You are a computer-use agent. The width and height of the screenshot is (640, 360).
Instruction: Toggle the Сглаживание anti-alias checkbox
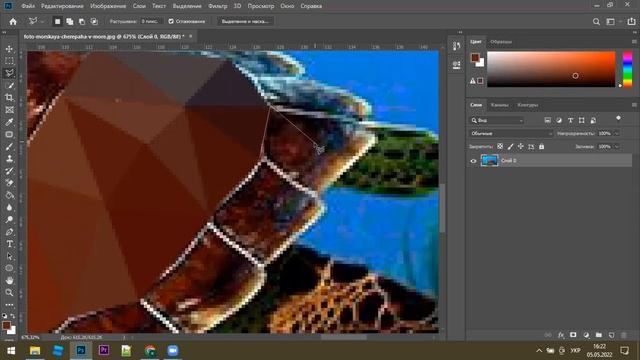coord(171,21)
